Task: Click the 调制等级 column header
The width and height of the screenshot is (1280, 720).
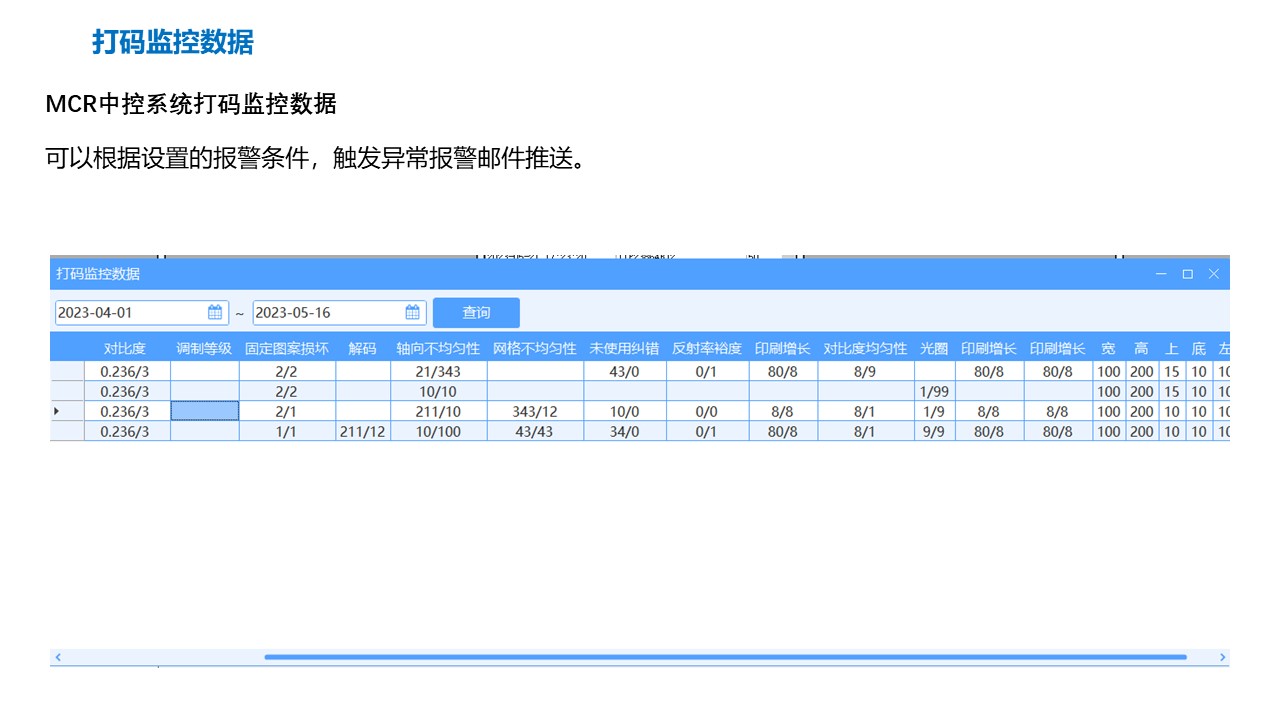Action: pyautogui.click(x=204, y=348)
